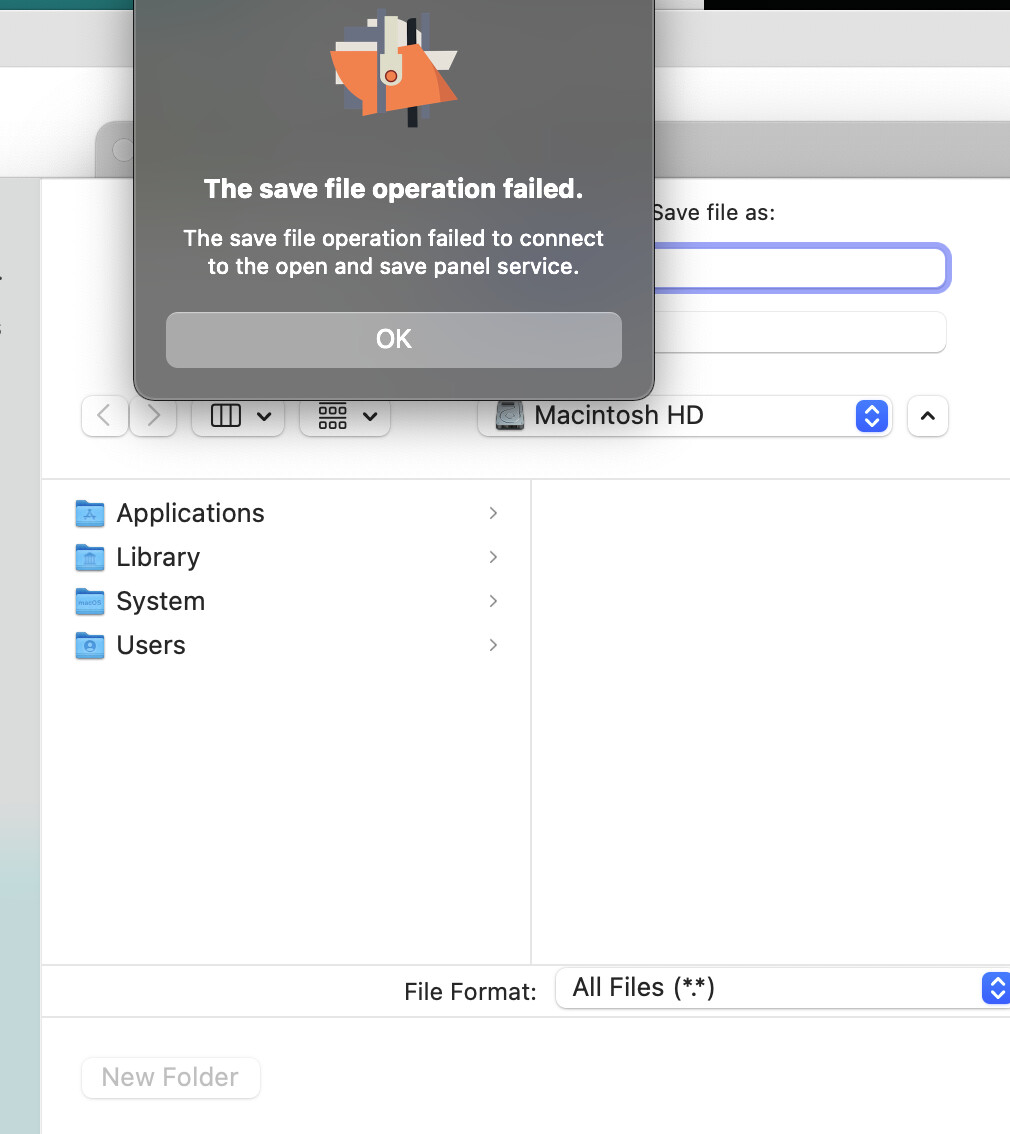The width and height of the screenshot is (1010, 1134).
Task: Expand the Applications row chevron
Action: pos(493,513)
